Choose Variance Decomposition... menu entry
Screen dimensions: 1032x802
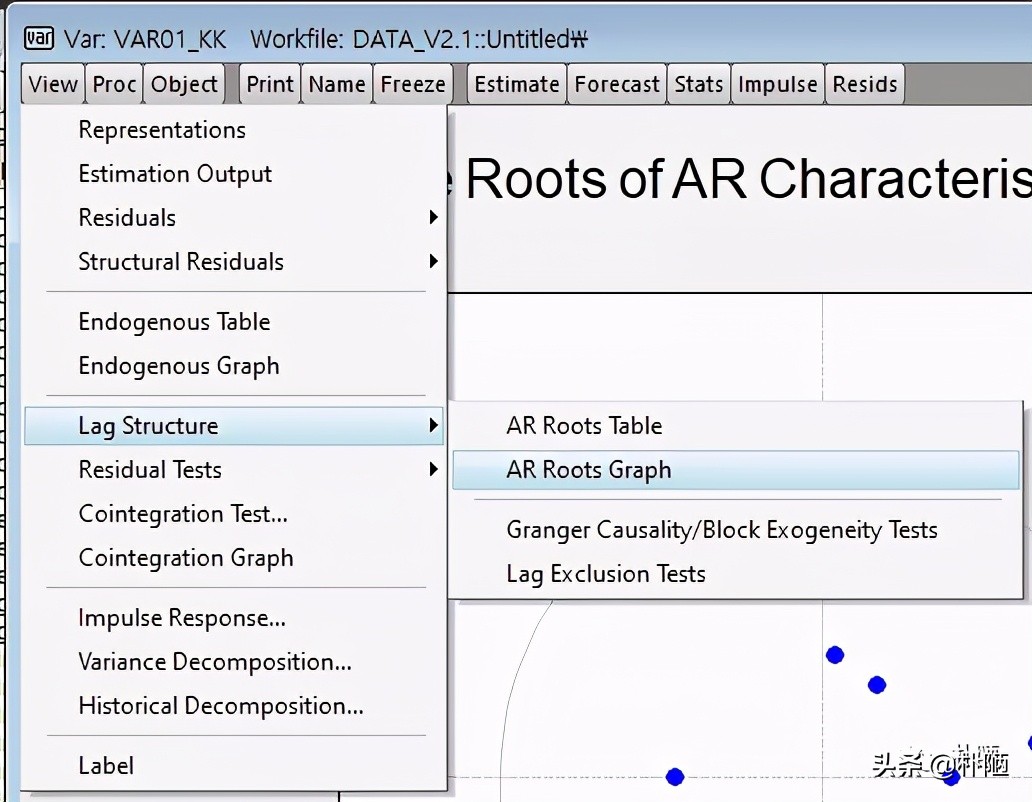[234, 662]
